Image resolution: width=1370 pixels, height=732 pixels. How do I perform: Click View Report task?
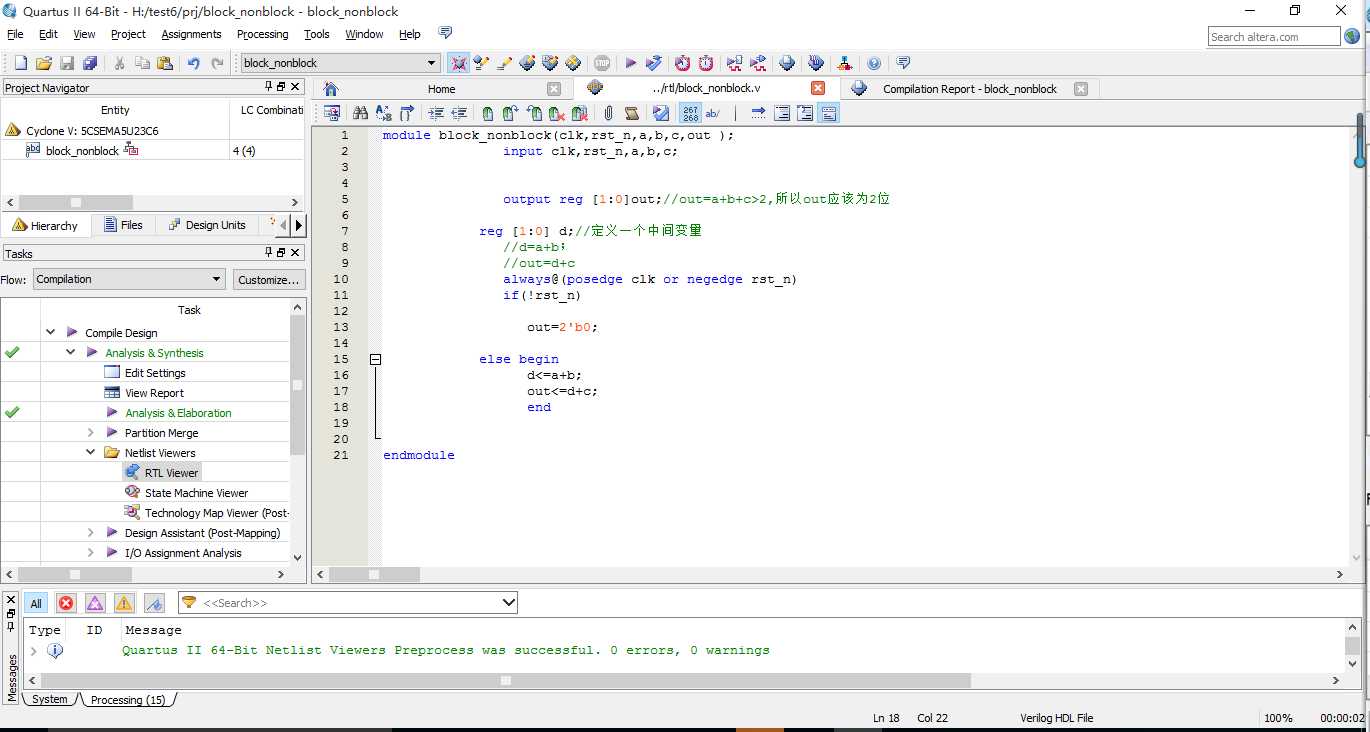[154, 392]
